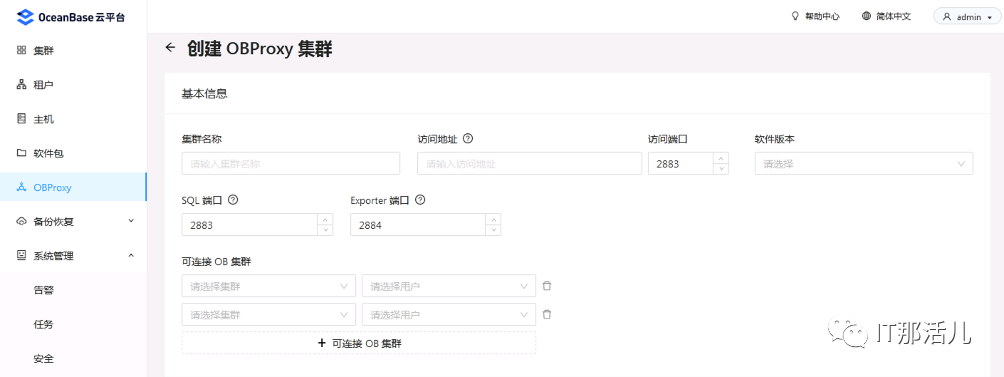
Task: Increase the Exporter 端口 value with up arrow
Action: click(x=494, y=219)
